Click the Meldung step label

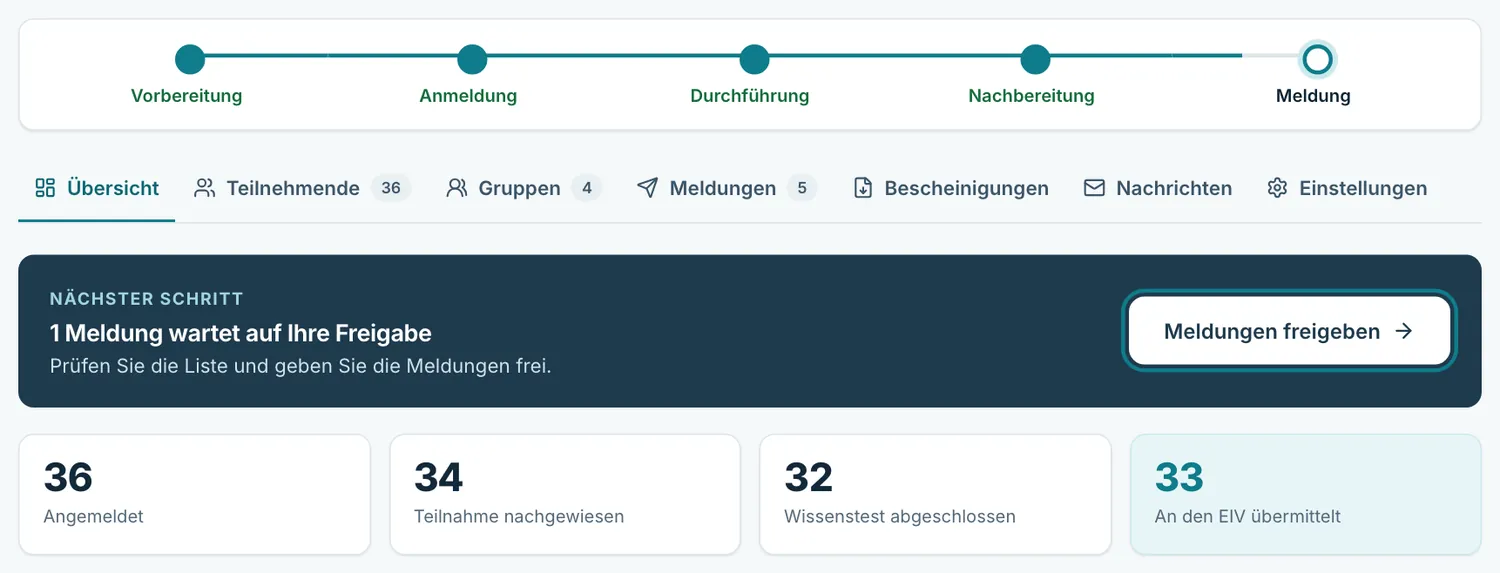click(1313, 96)
